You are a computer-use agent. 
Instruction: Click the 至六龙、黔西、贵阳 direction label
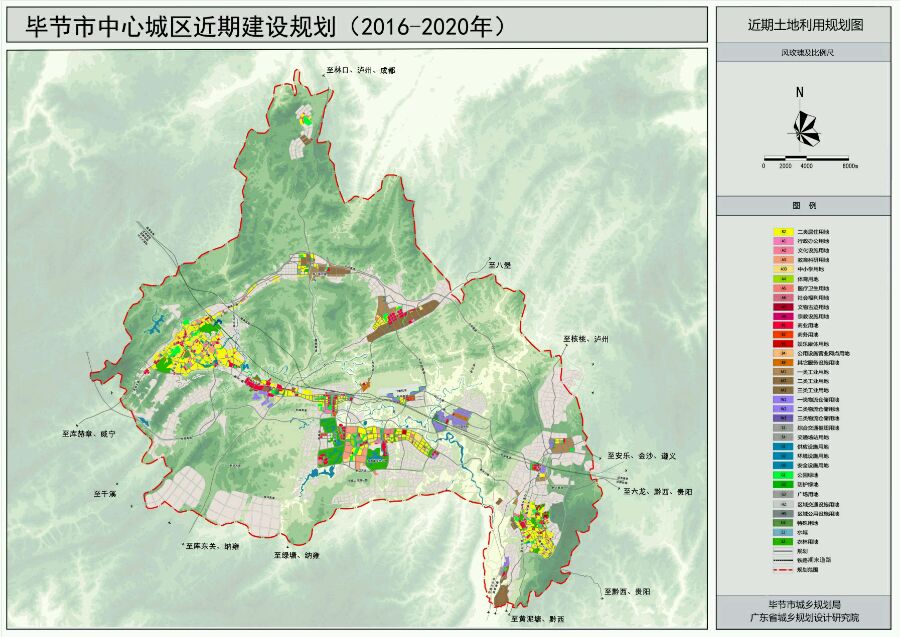coord(658,492)
